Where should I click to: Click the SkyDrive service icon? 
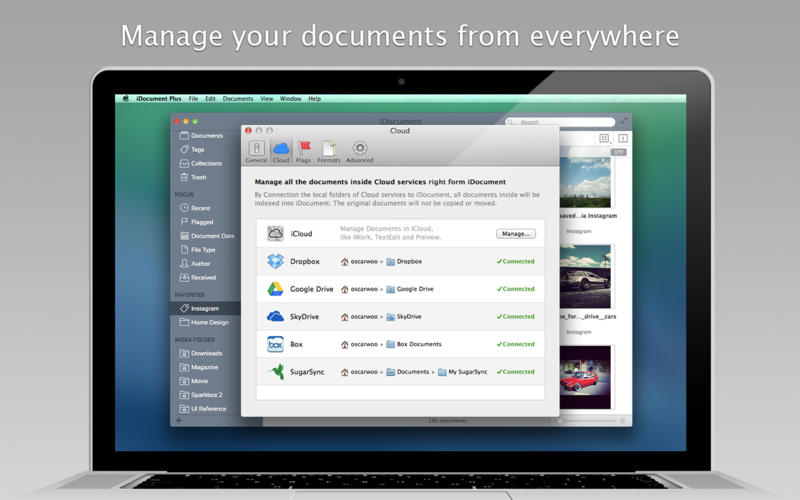pyautogui.click(x=276, y=316)
